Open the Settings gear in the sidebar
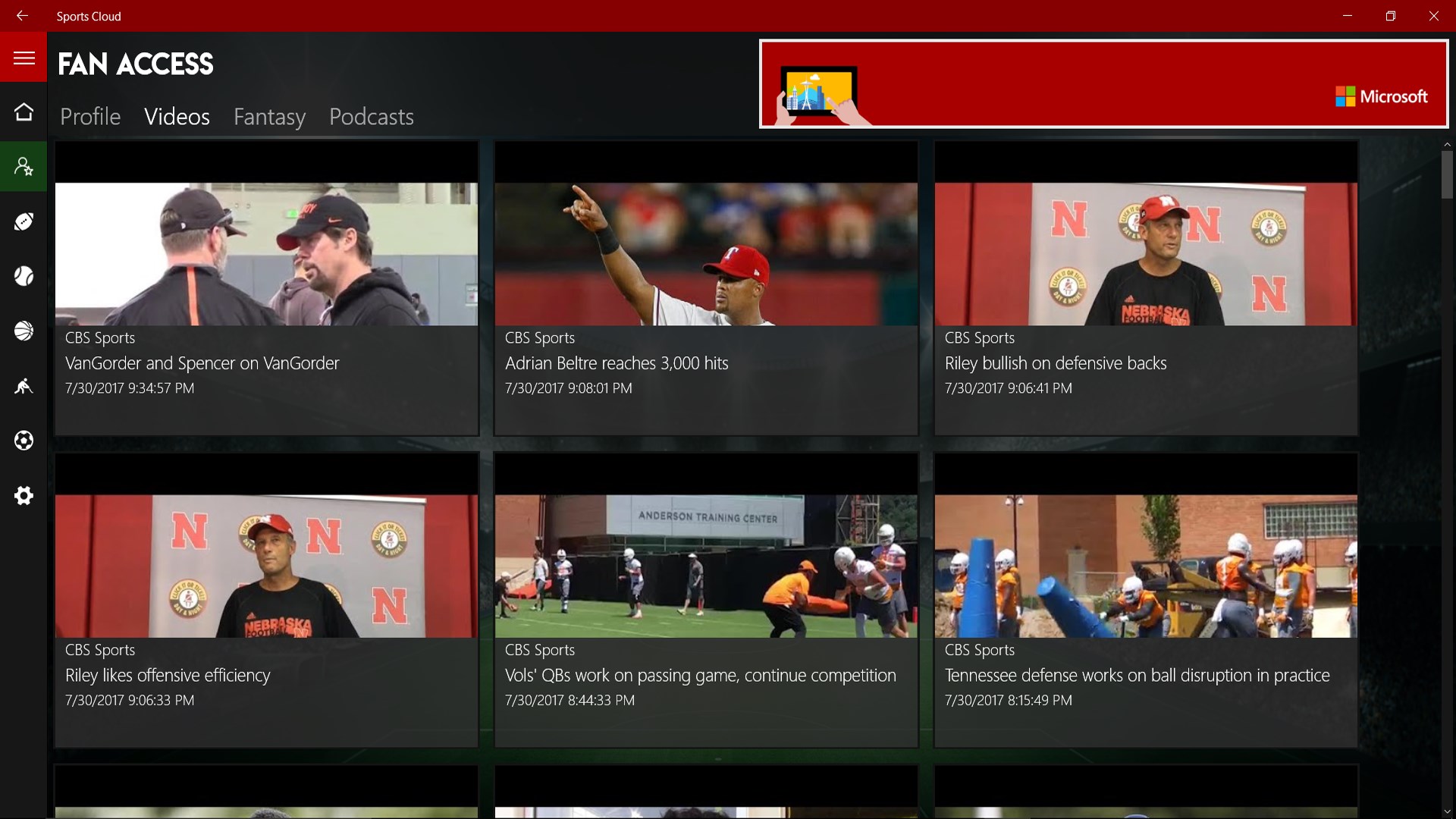 tap(24, 495)
